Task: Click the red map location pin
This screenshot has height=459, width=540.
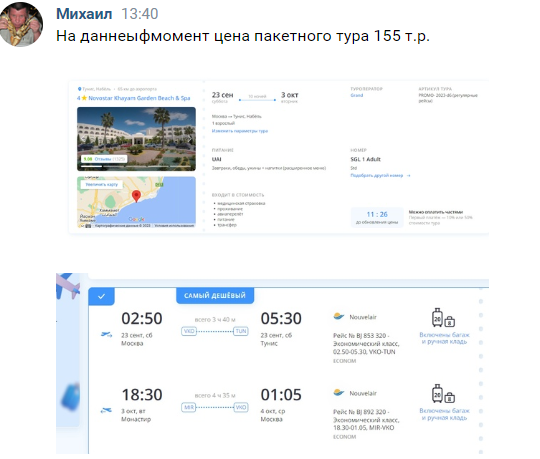Action: pyautogui.click(x=136, y=196)
